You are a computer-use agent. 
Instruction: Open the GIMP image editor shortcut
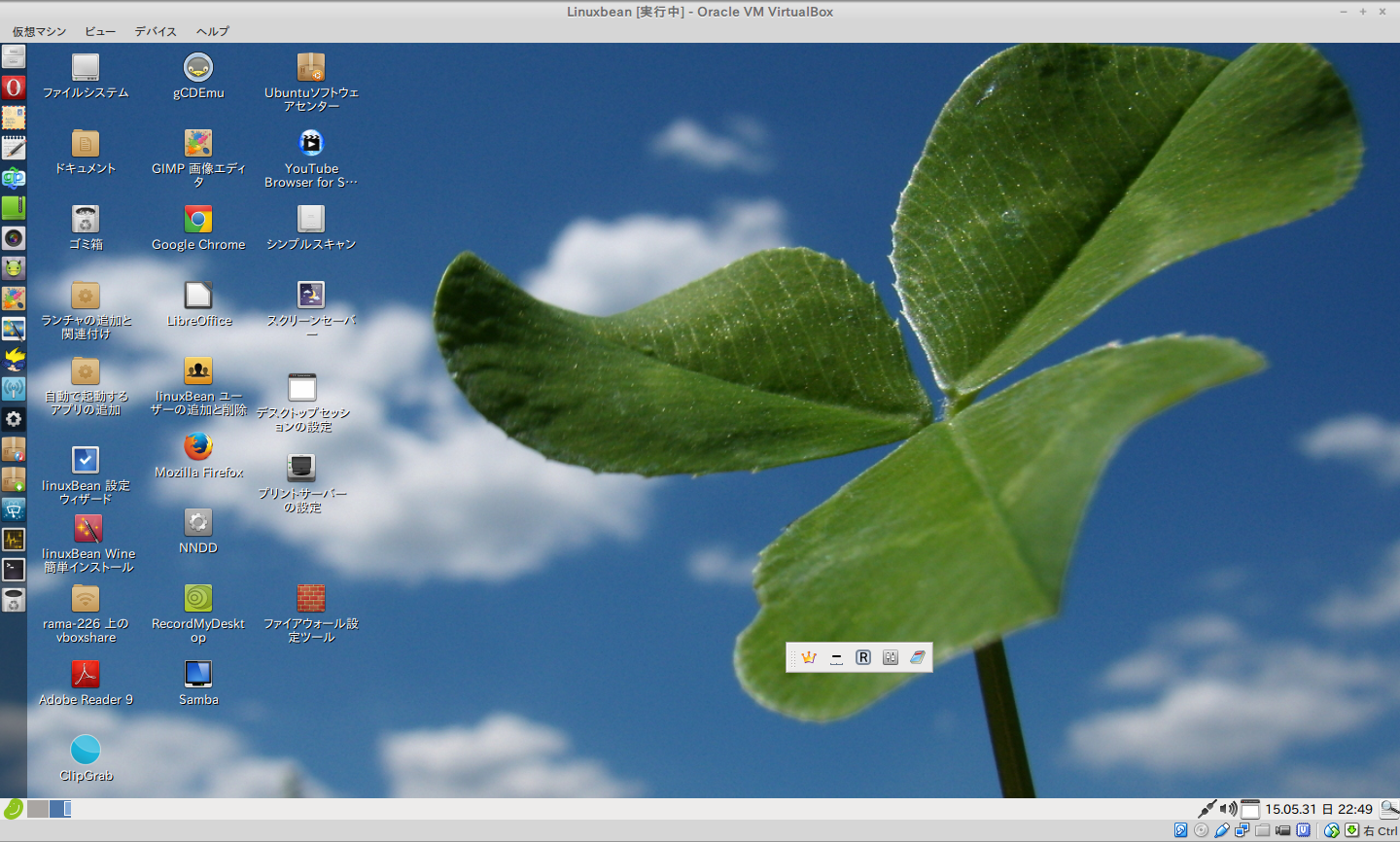(x=198, y=144)
